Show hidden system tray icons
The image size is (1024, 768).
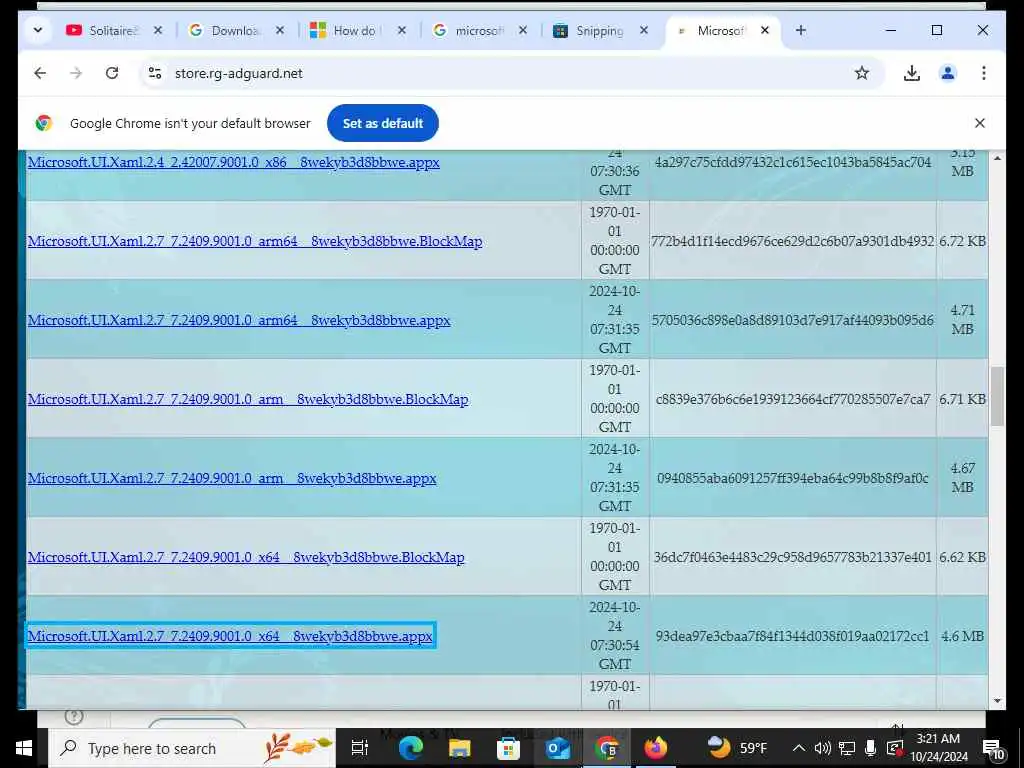[798, 748]
